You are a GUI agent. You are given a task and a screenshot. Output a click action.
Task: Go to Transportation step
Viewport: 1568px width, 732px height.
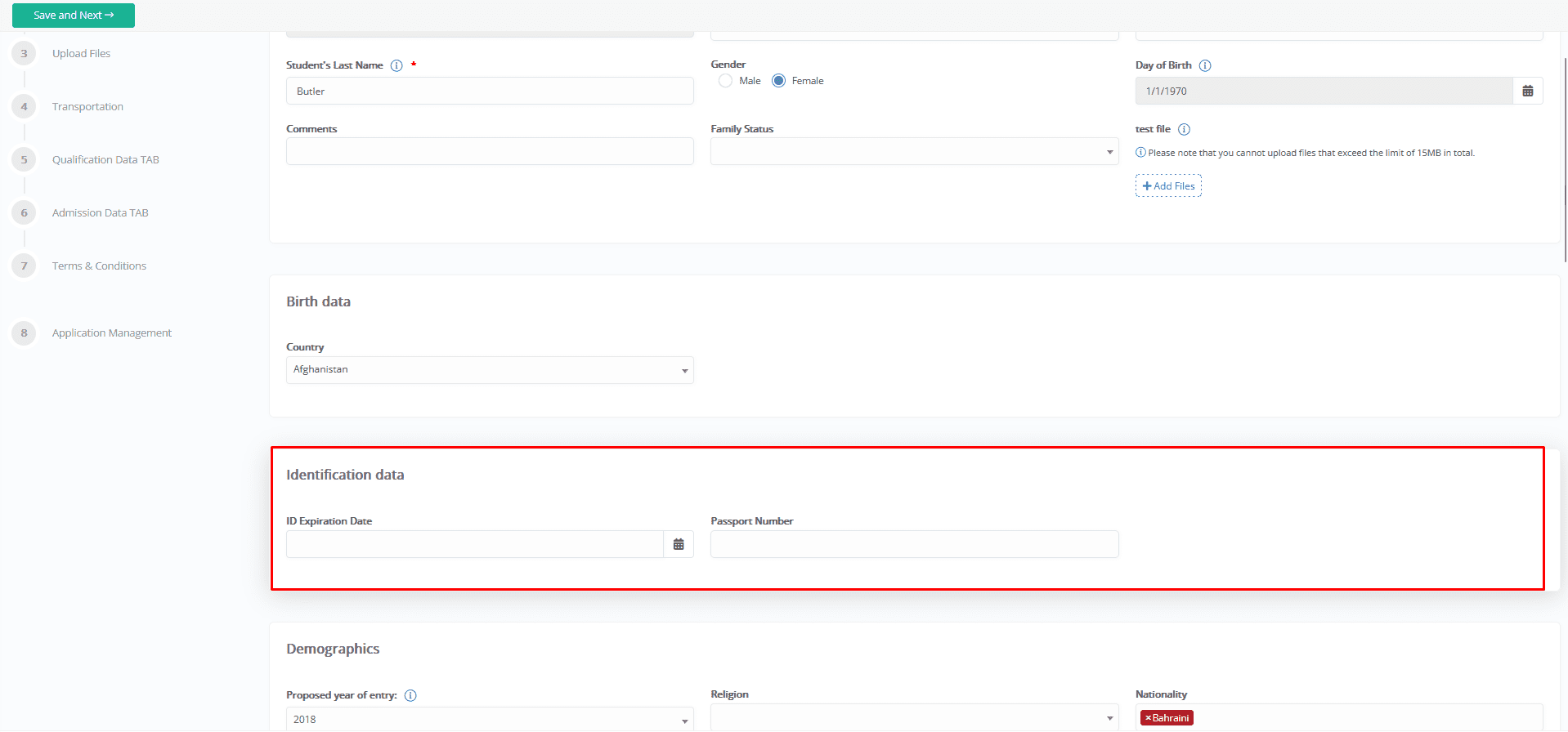(x=87, y=106)
